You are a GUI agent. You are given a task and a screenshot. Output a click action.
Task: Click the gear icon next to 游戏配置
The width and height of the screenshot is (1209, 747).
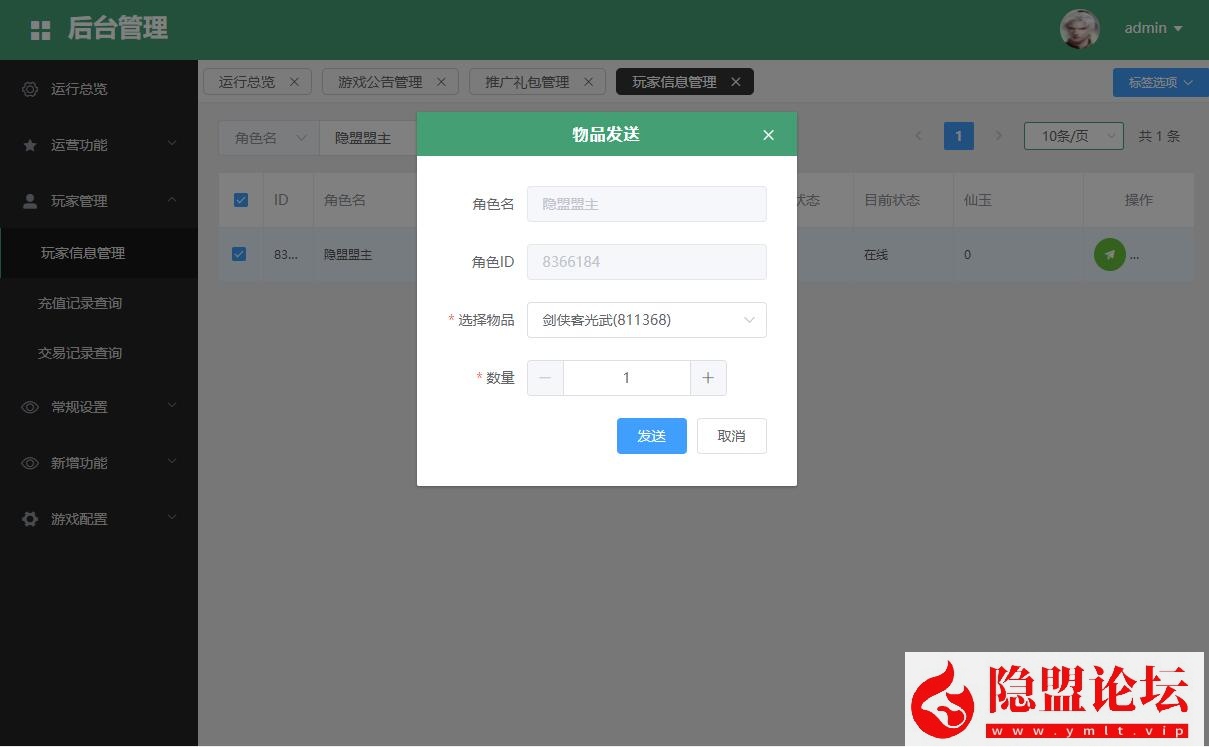31,519
